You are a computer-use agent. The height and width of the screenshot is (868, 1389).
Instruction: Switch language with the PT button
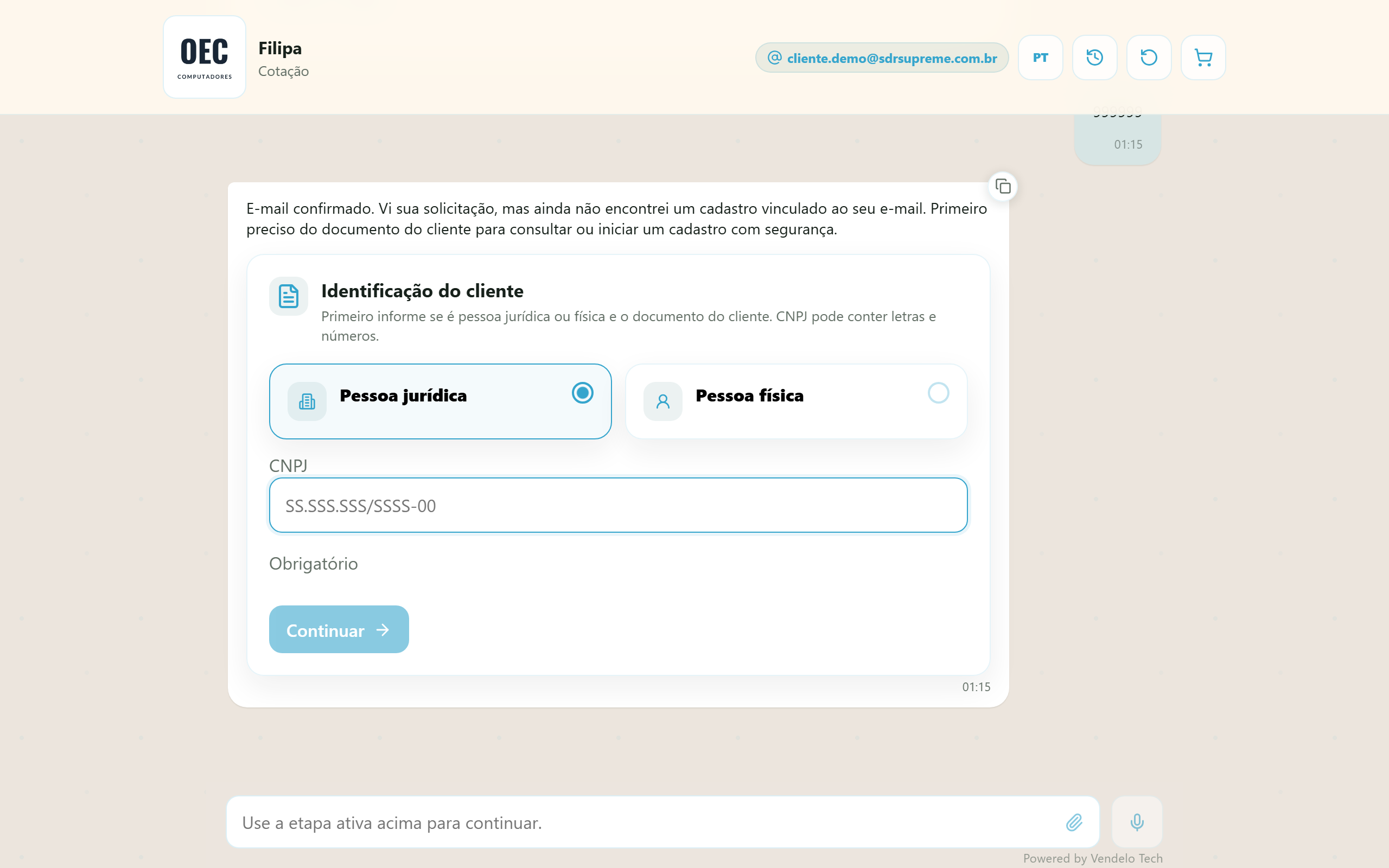pos(1040,58)
